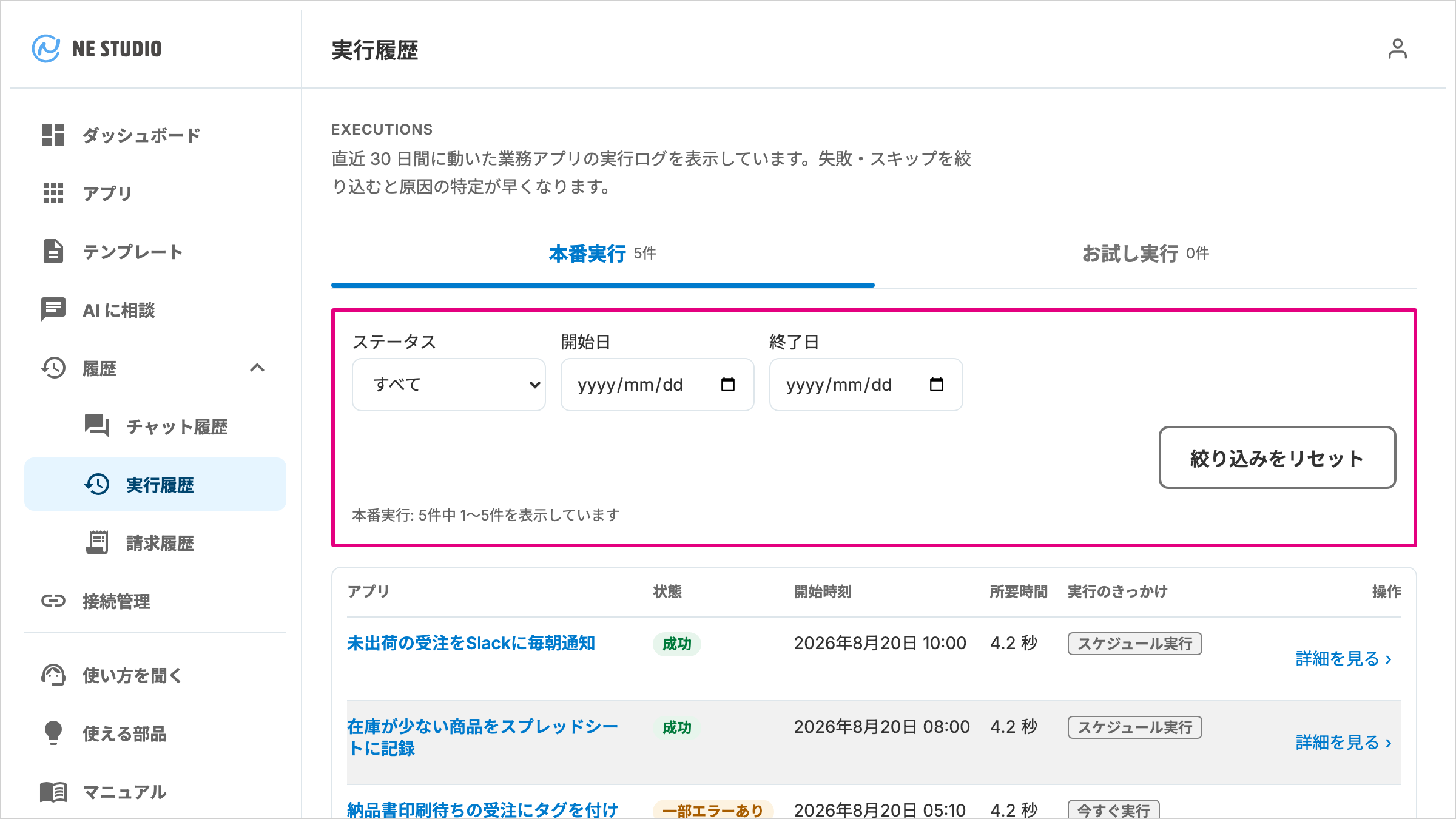Click the 実行のきっかけ column header

click(1117, 591)
